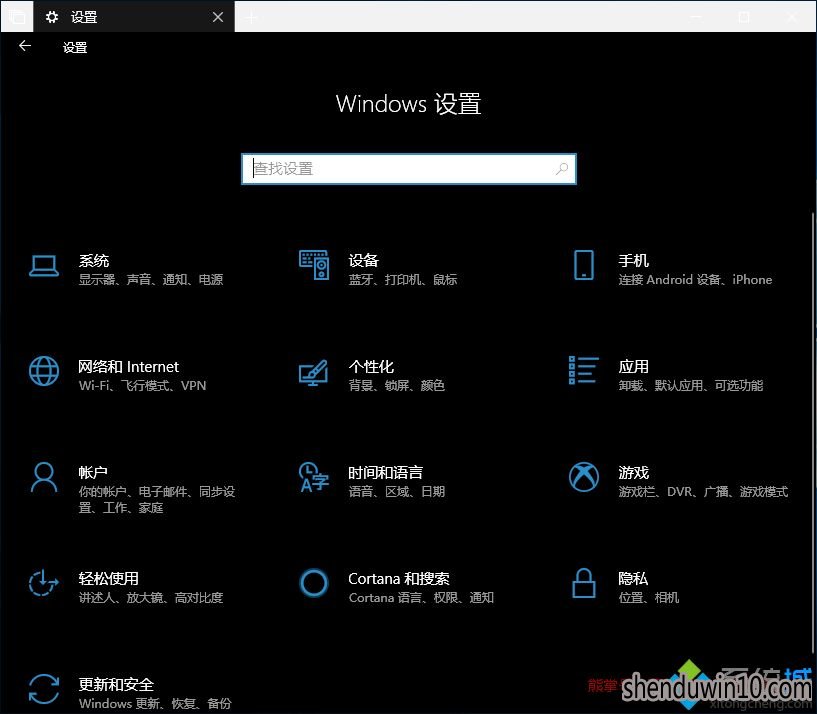This screenshot has width=817, height=714.
Task: Open the 应用 list icon
Action: [x=584, y=371]
